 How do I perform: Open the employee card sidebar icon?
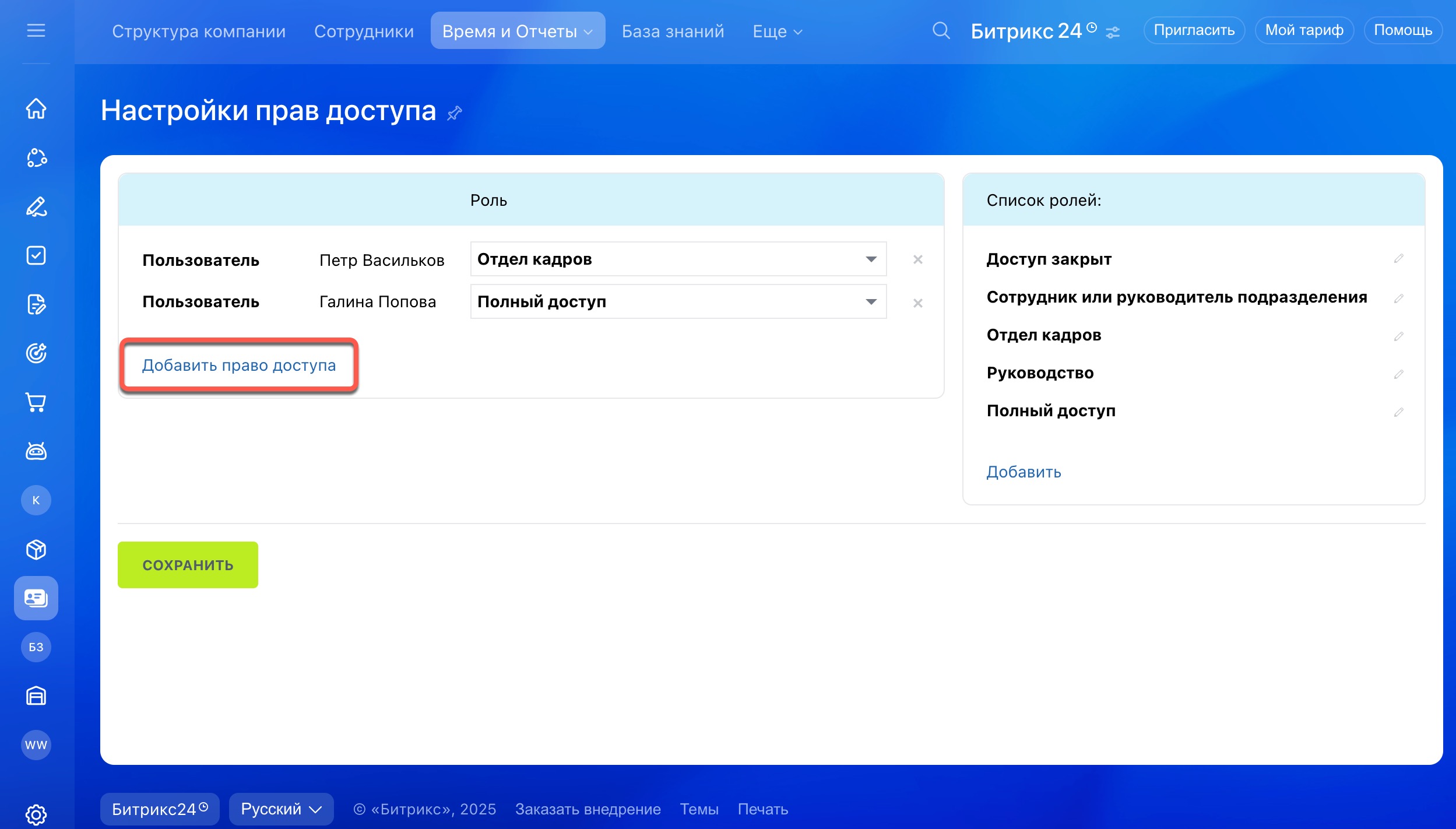[x=36, y=598]
